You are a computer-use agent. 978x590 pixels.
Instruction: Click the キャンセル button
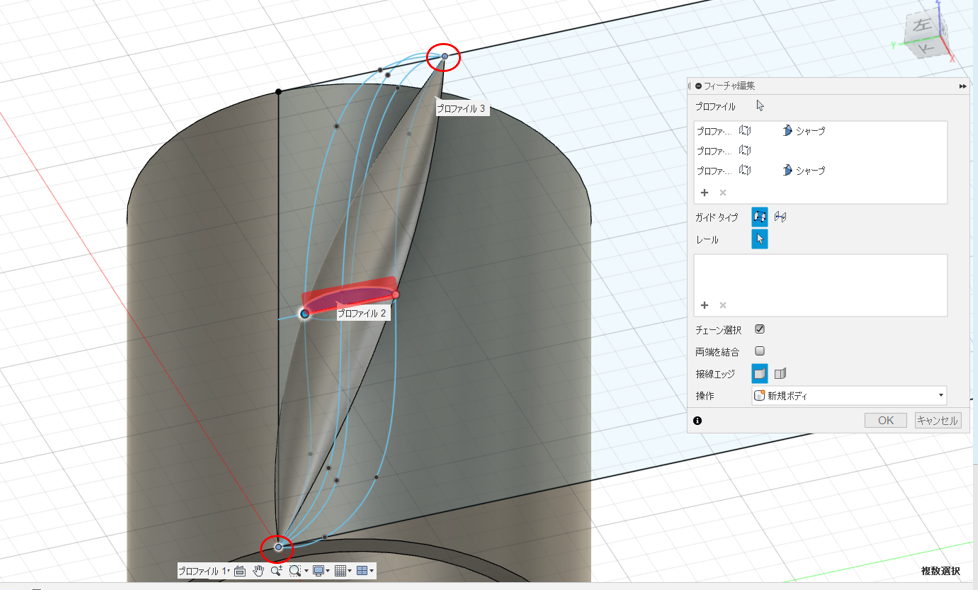(937, 420)
